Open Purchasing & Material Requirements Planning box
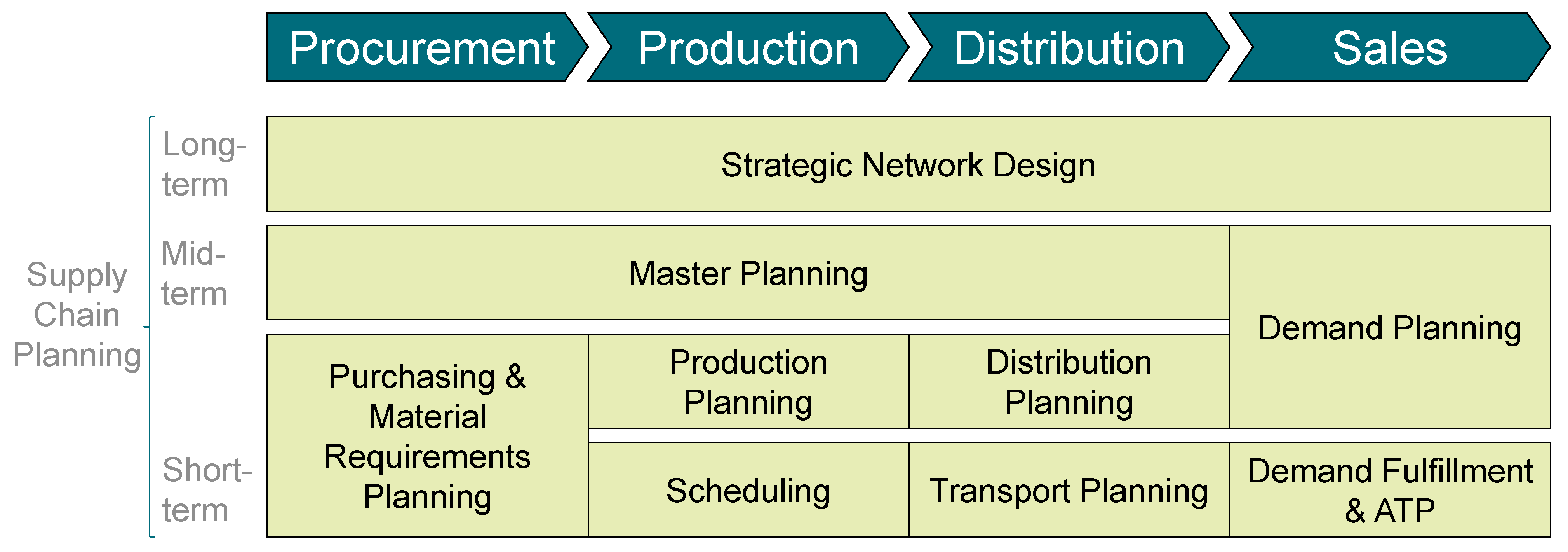1568x552 pixels. (x=427, y=436)
